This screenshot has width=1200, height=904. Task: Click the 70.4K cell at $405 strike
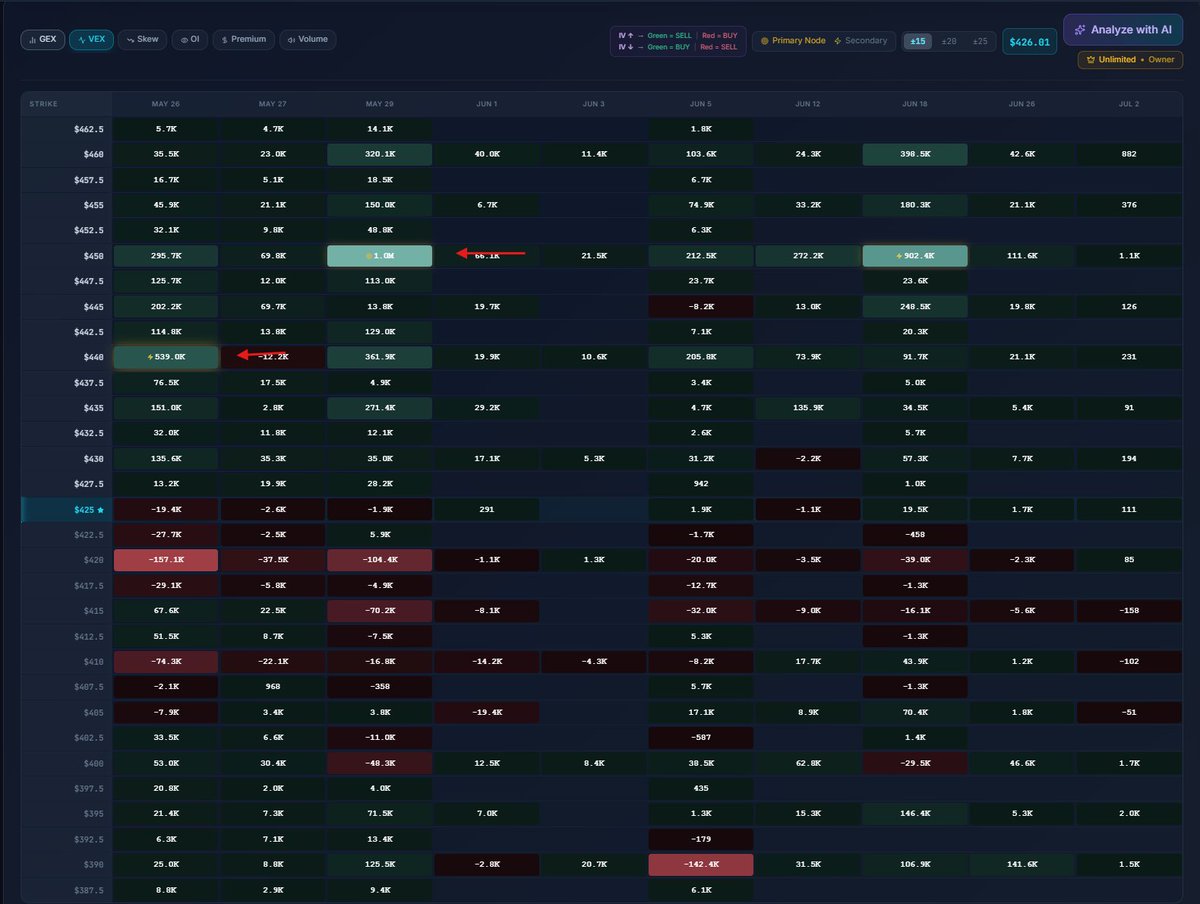(x=914, y=712)
